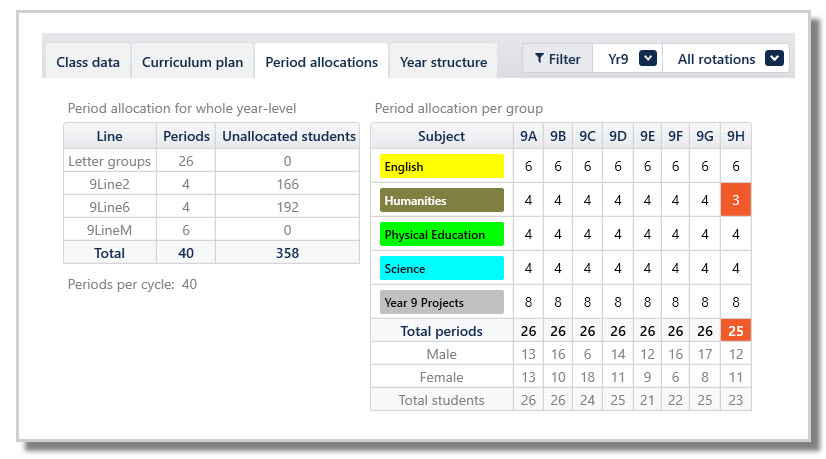
Task: Switch to the Class data tab
Action: tap(88, 62)
